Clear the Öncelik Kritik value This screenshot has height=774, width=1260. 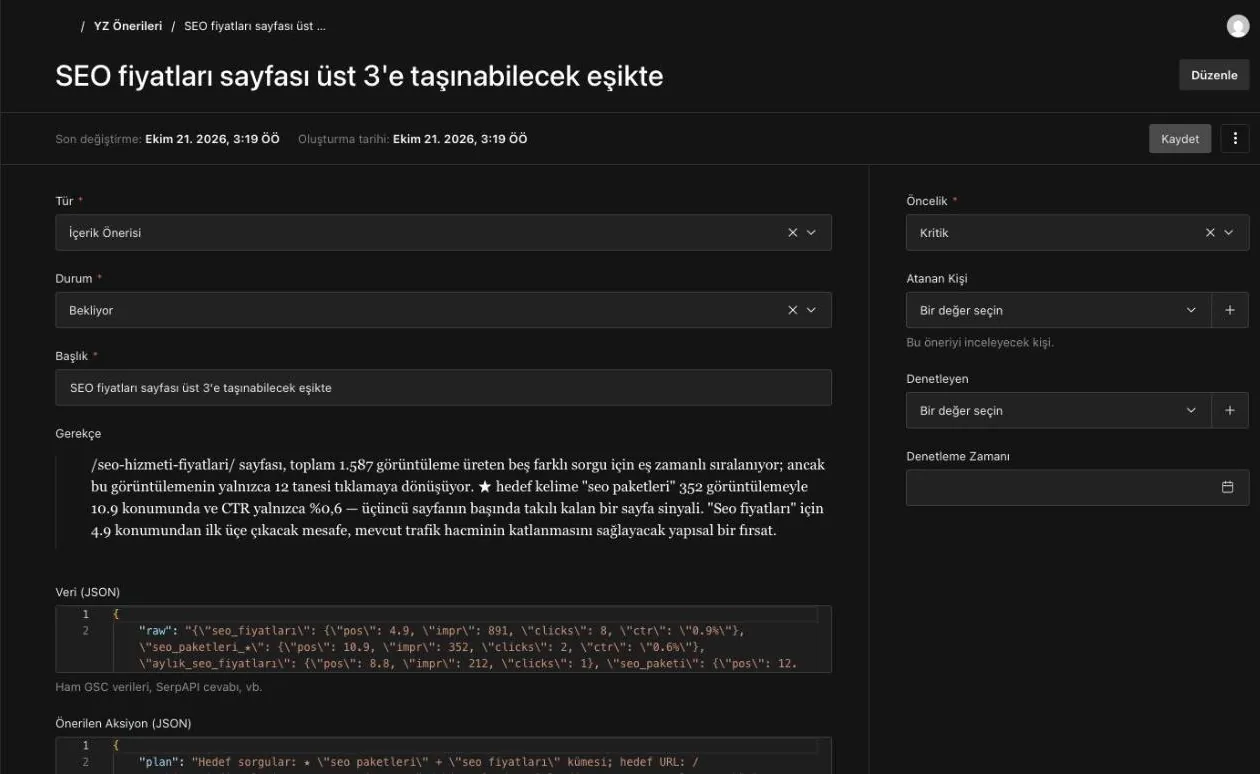(x=1210, y=232)
